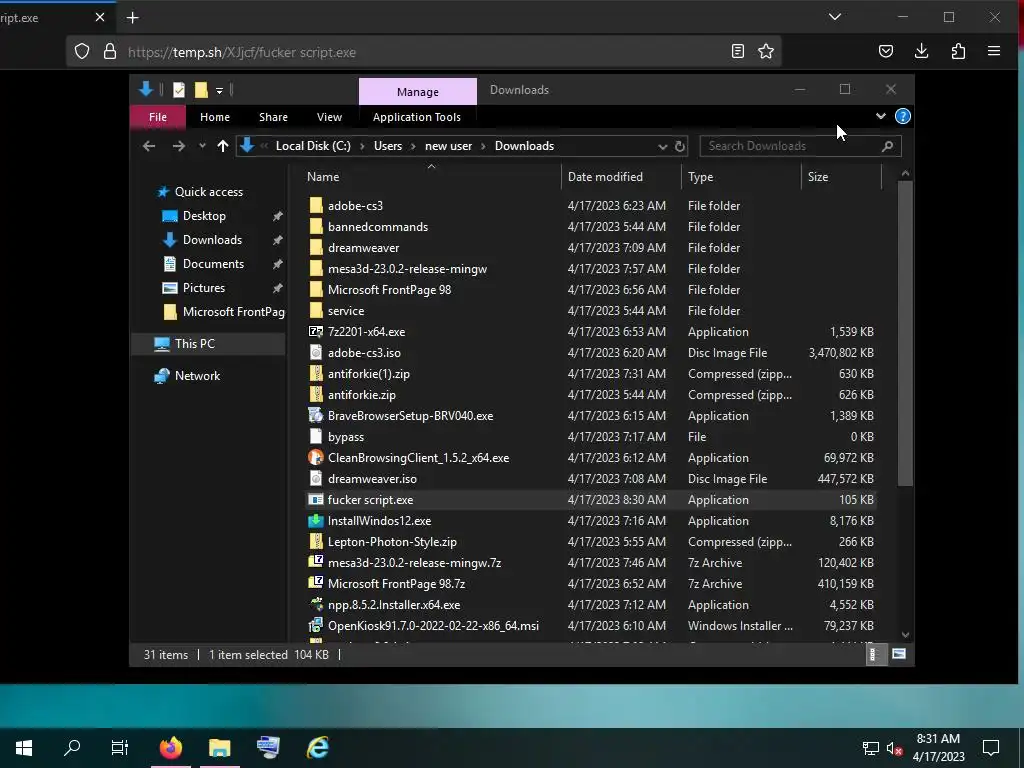
Task: Open a new Firefox tab with plus button
Action: tap(133, 18)
